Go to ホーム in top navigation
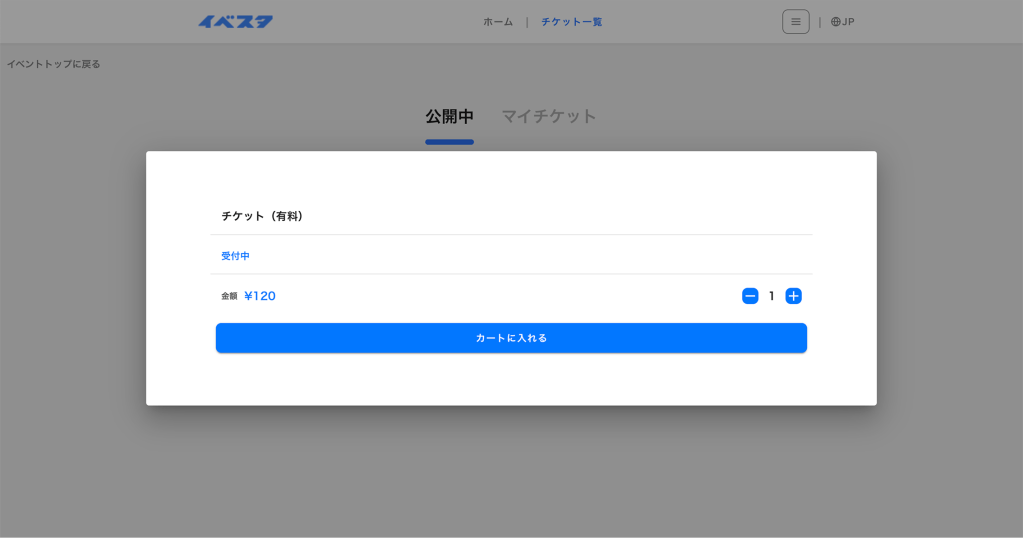The width and height of the screenshot is (1023, 538). click(x=498, y=22)
